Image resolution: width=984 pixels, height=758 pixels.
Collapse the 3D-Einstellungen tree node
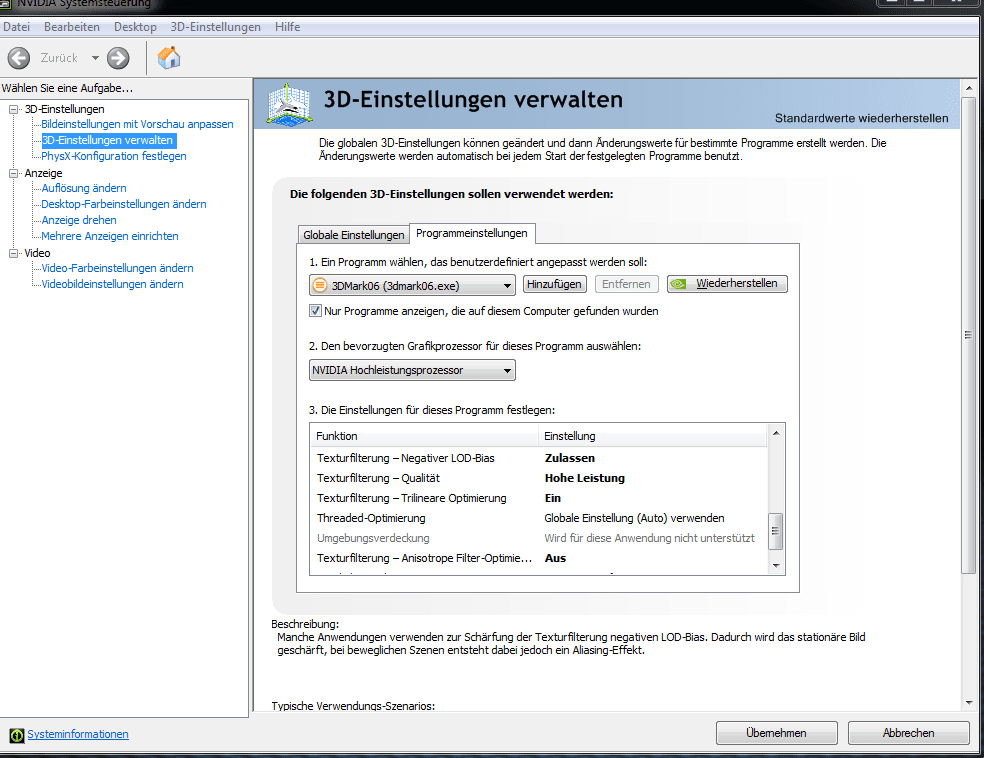tap(13, 109)
